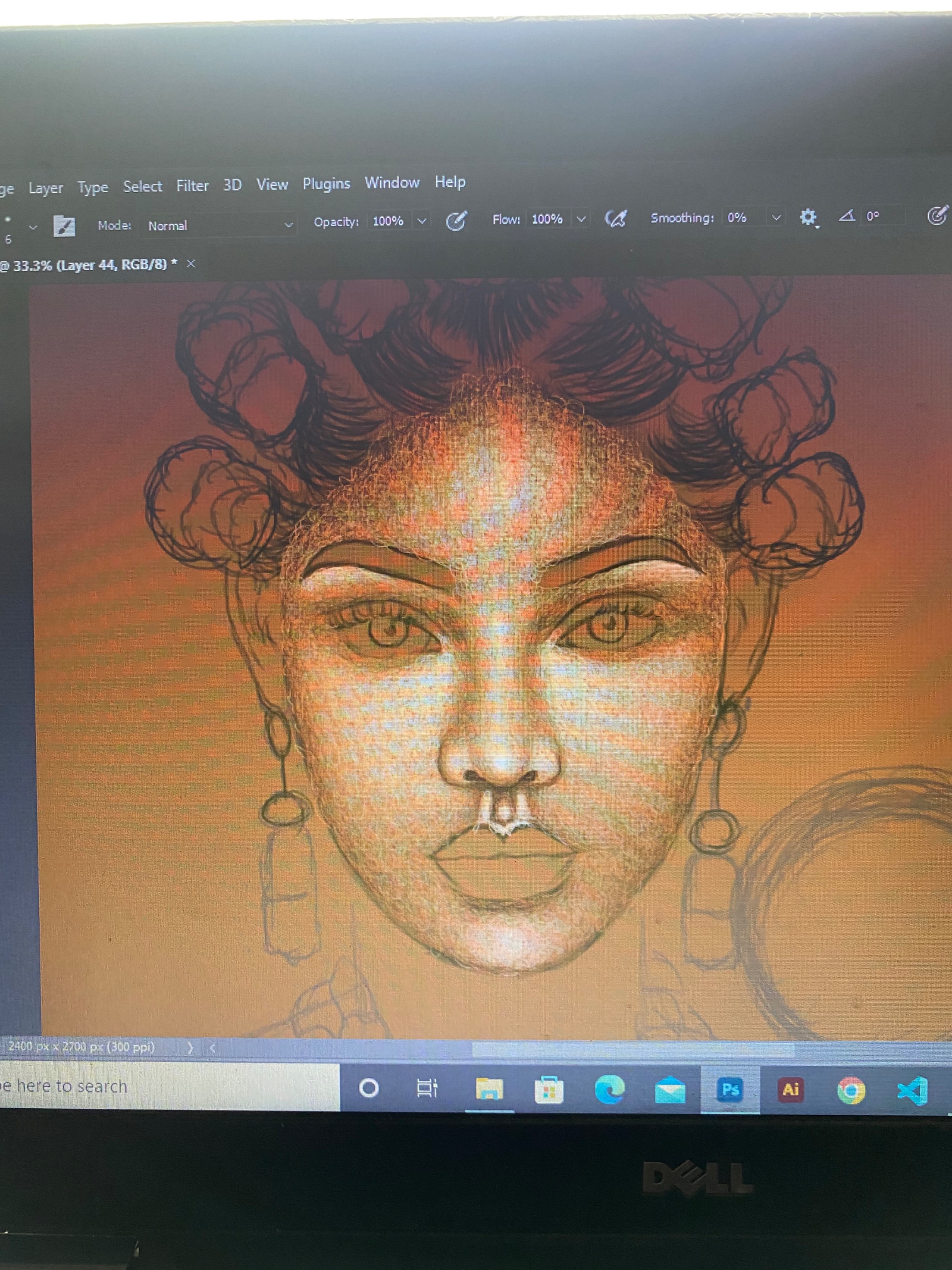Click the Flow value field 100%

pyautogui.click(x=547, y=219)
